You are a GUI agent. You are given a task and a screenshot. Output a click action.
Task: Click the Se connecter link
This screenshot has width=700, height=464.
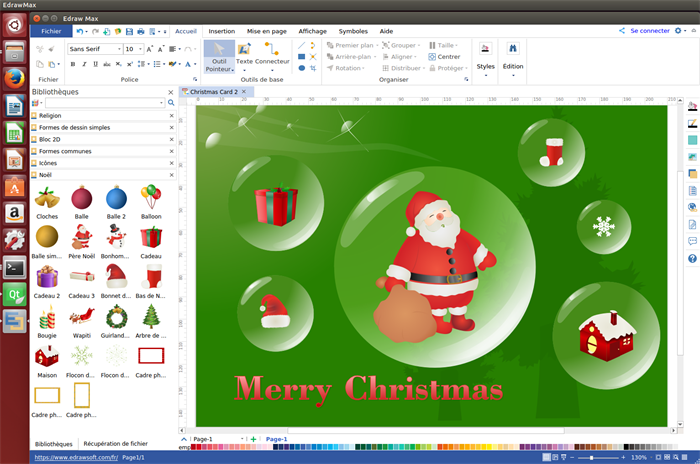[x=650, y=30]
